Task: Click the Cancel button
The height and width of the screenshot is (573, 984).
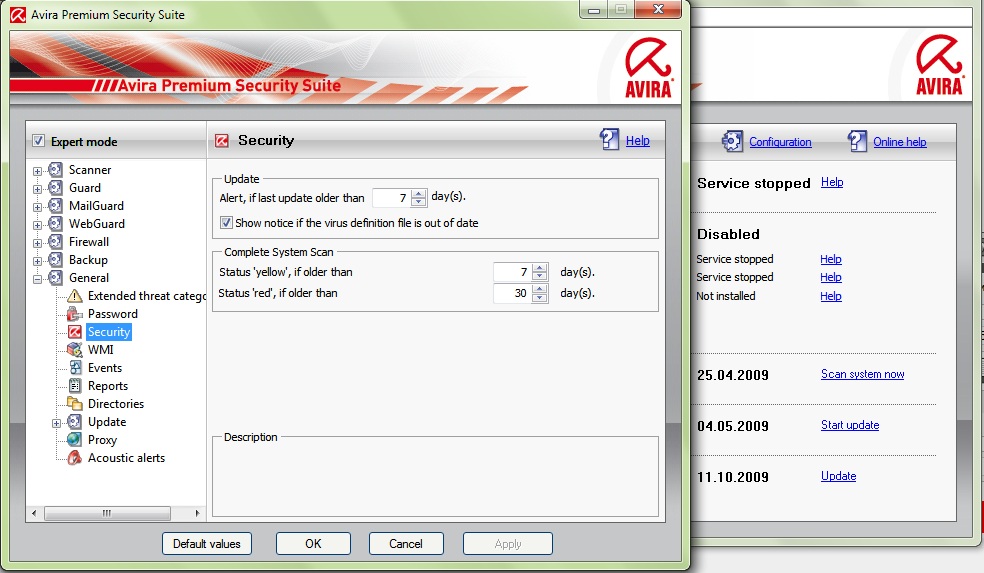Action: pos(406,544)
